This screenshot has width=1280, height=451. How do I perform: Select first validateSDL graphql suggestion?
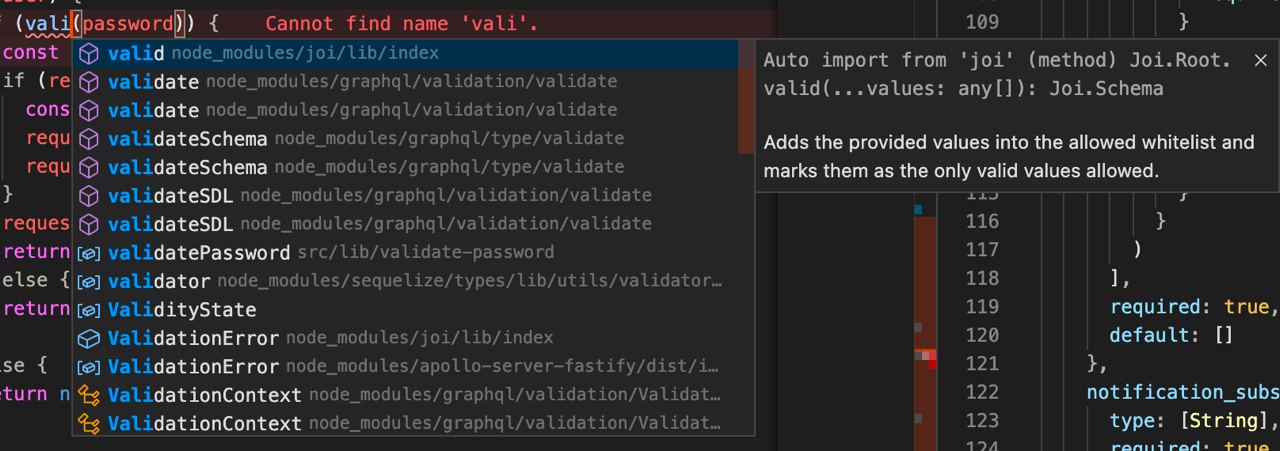click(x=412, y=195)
